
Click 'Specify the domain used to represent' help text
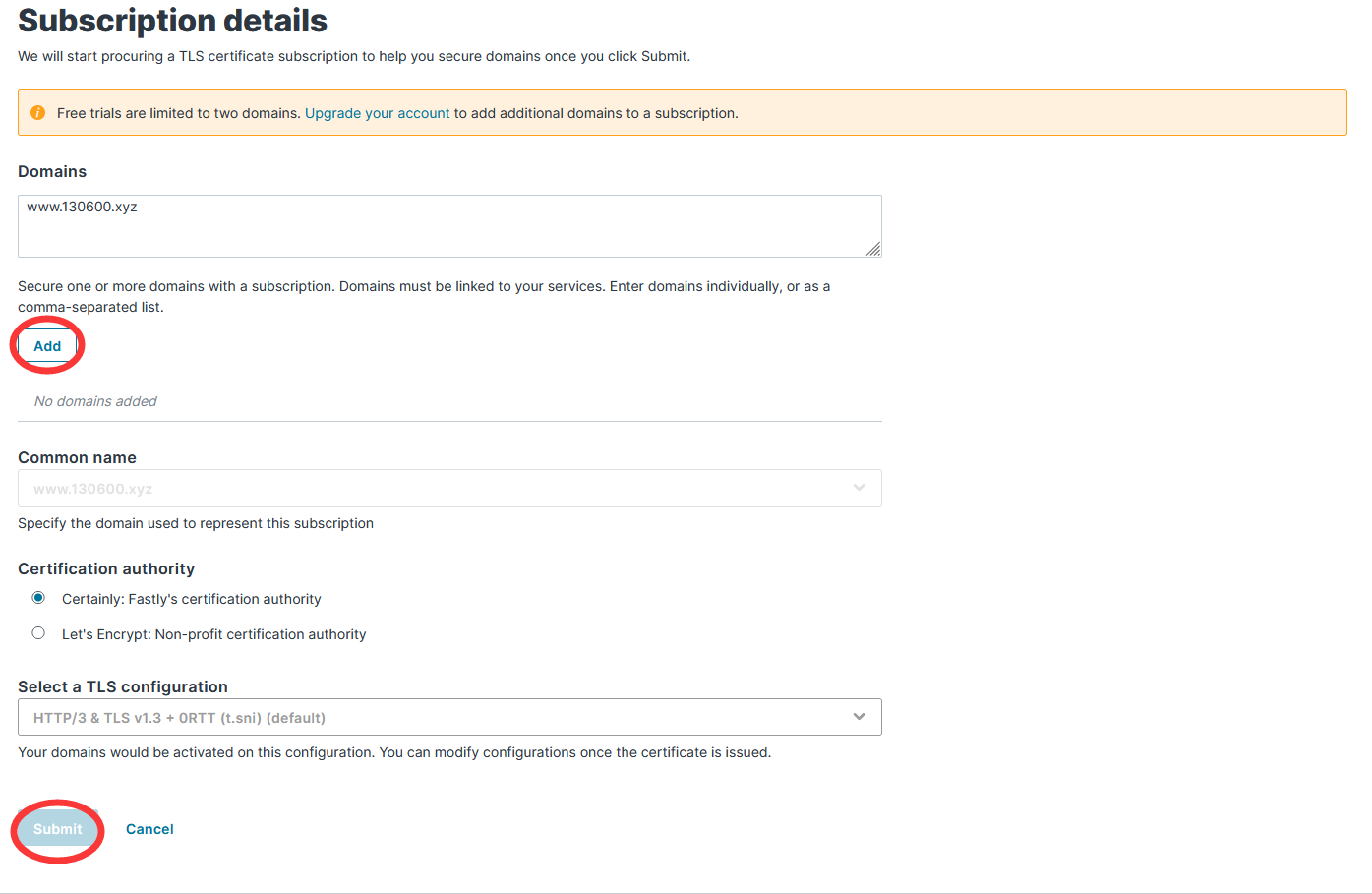point(196,523)
